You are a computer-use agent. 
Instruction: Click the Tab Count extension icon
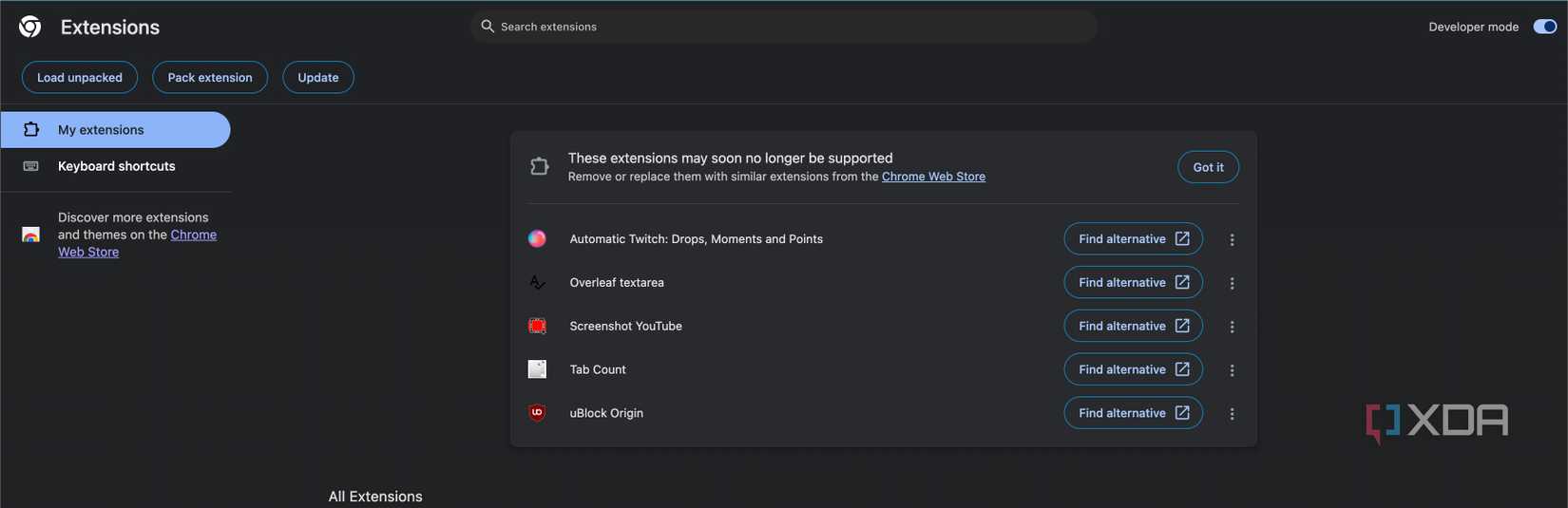(x=537, y=369)
